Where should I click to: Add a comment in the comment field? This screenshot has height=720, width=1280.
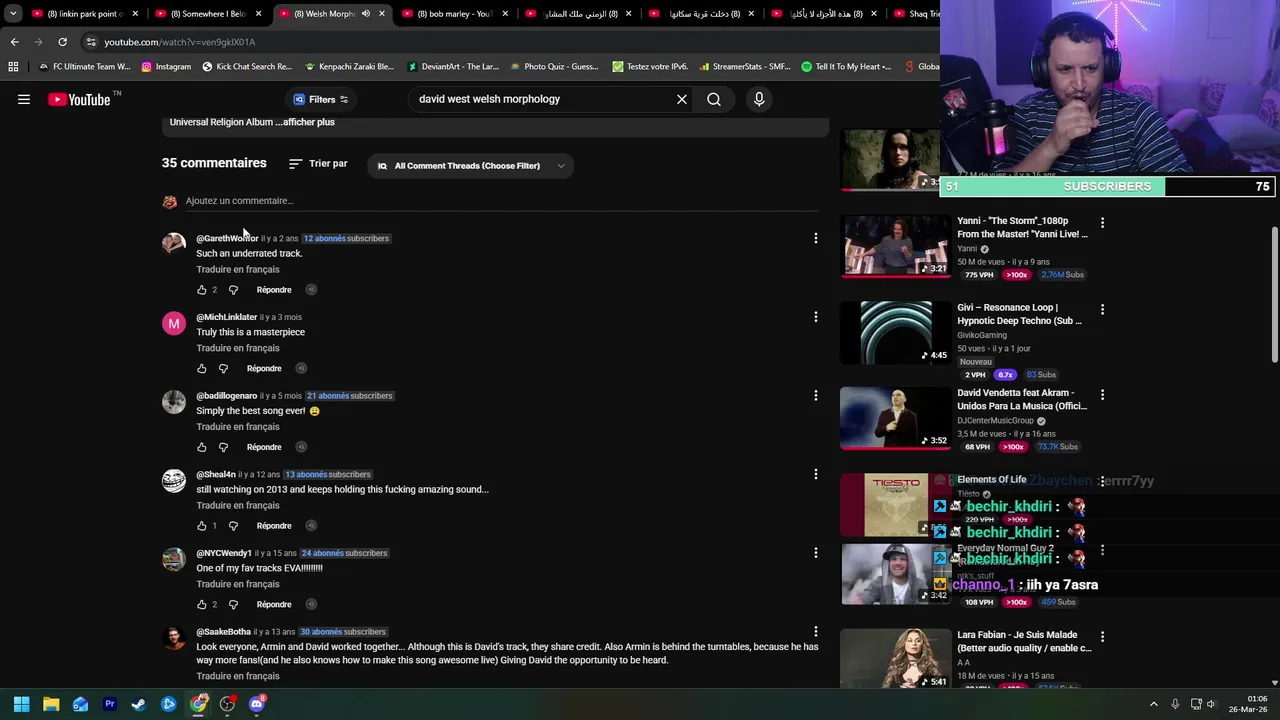[x=500, y=201]
